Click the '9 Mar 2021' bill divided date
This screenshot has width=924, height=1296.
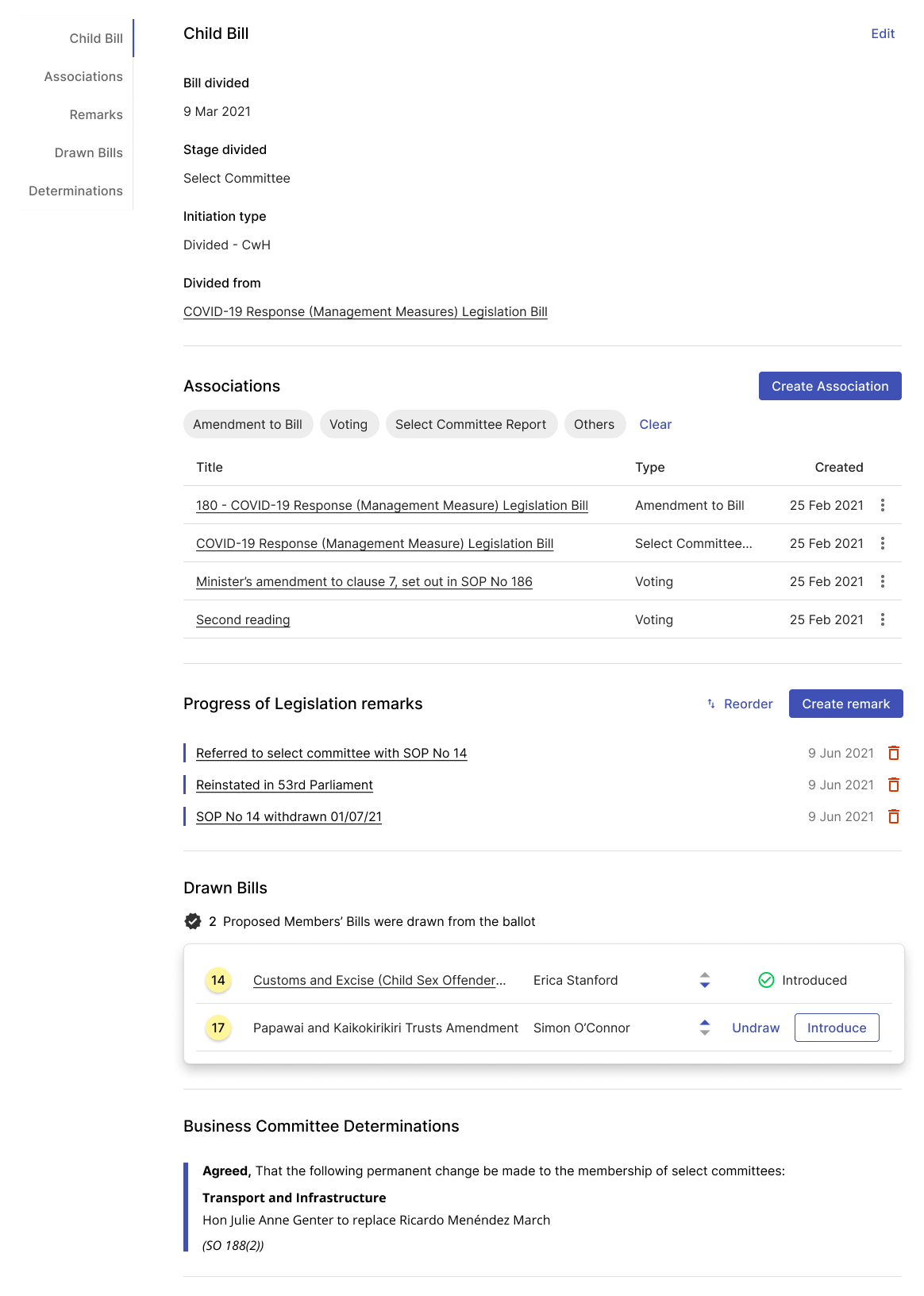(217, 111)
